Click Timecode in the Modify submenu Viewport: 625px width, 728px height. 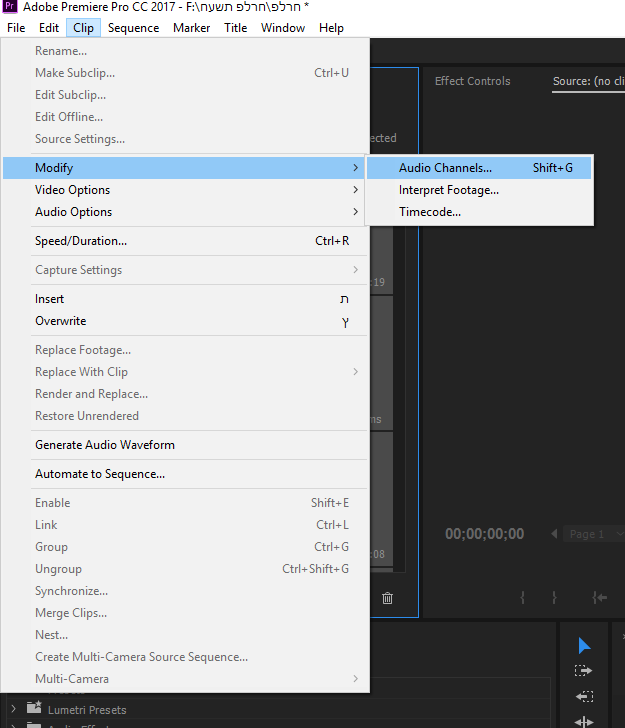(430, 212)
